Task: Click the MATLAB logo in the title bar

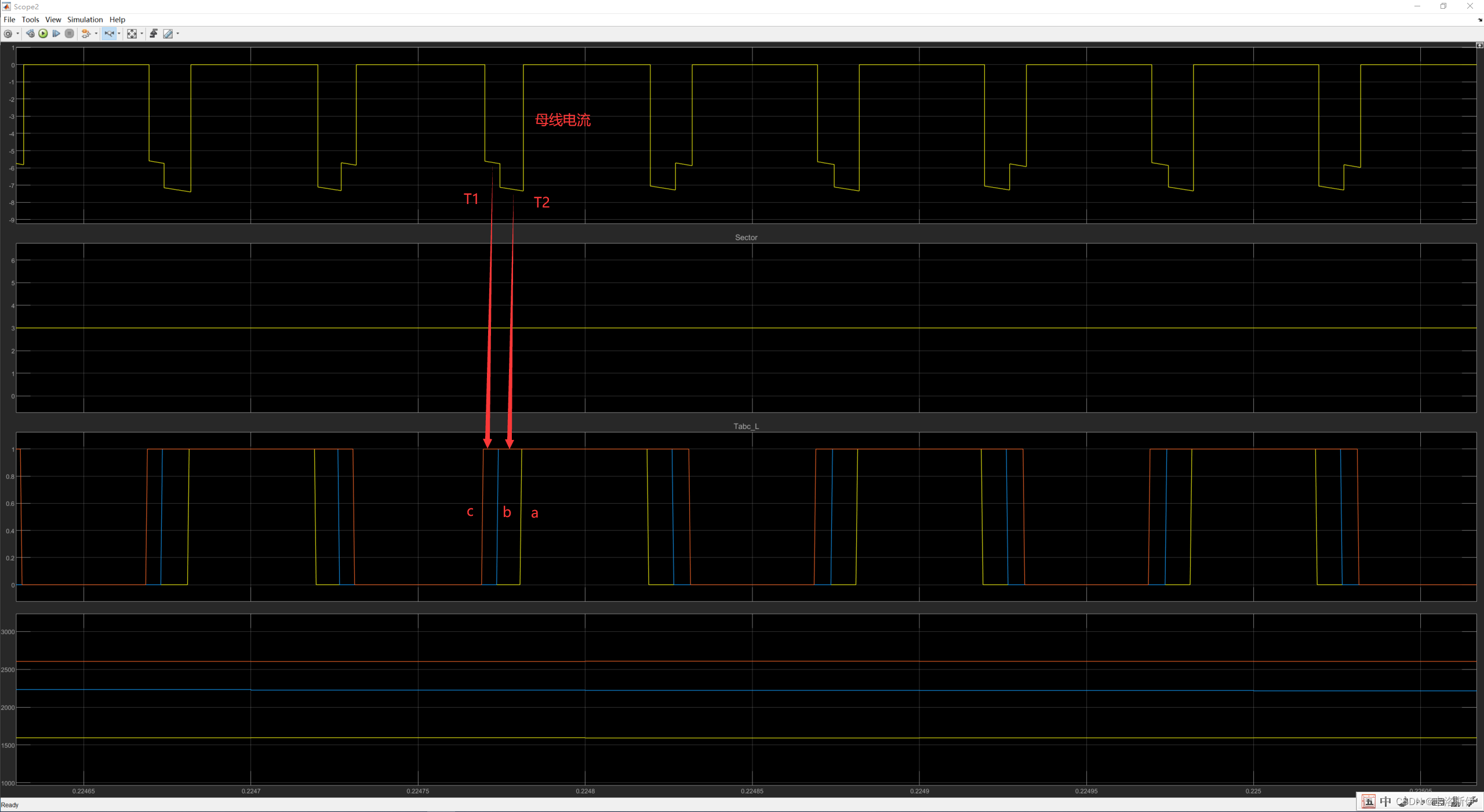Action: [6, 6]
